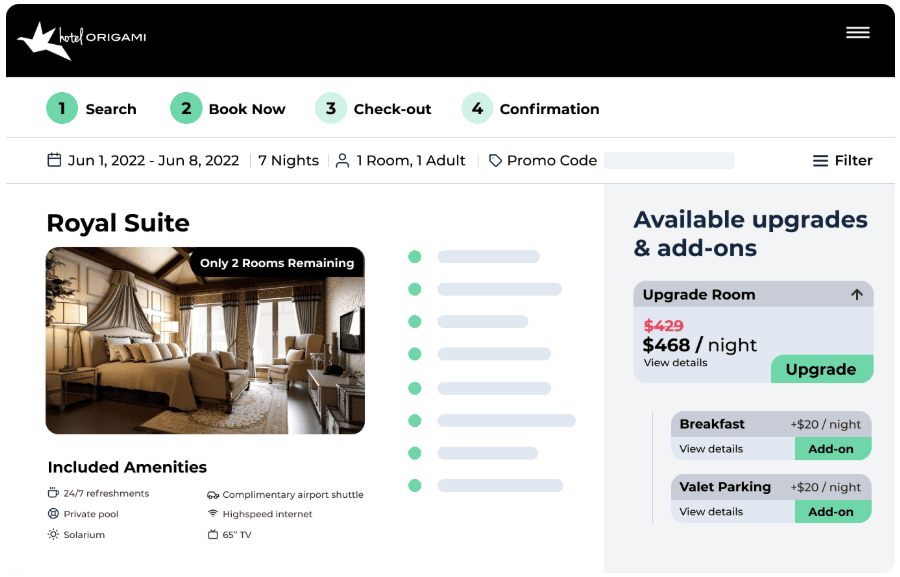Image resolution: width=900 pixels, height=577 pixels.
Task: Collapse Upgrade Room with the arrow
Action: pos(856,295)
